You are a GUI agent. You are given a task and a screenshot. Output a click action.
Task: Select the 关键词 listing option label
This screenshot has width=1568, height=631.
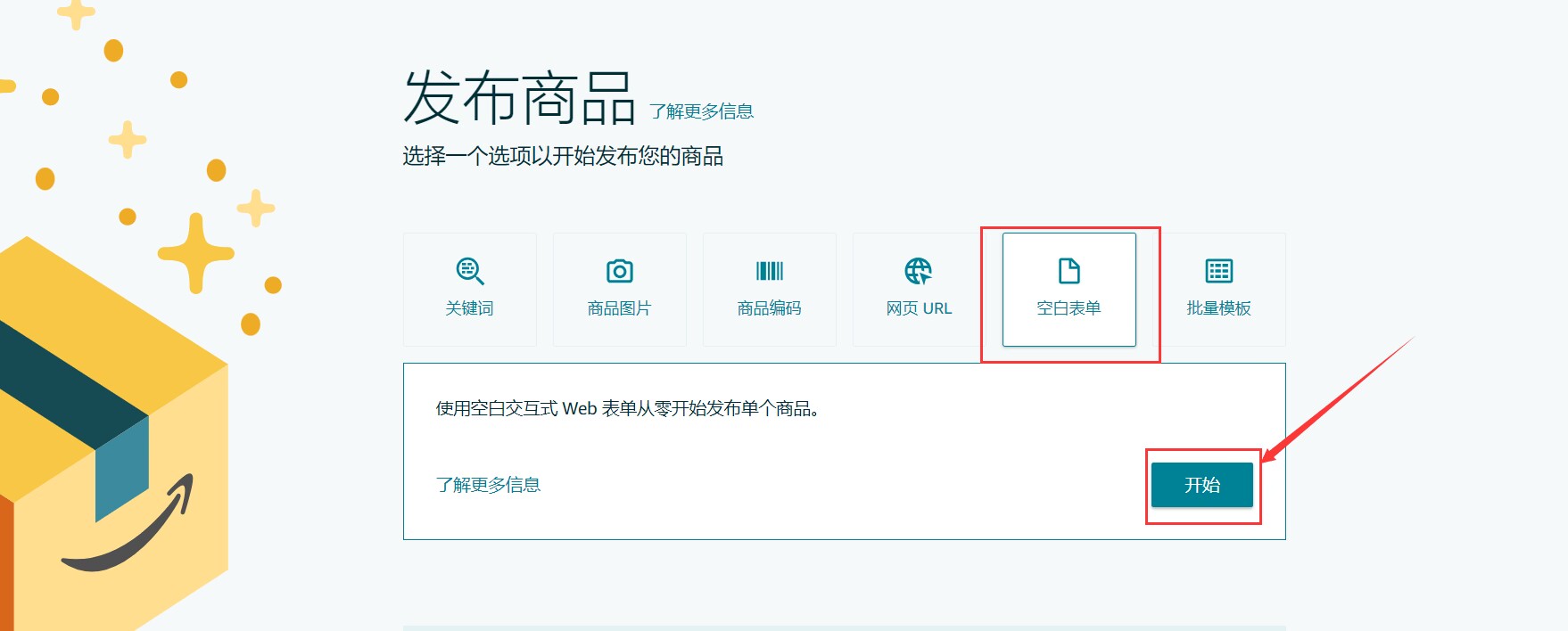coord(469,308)
